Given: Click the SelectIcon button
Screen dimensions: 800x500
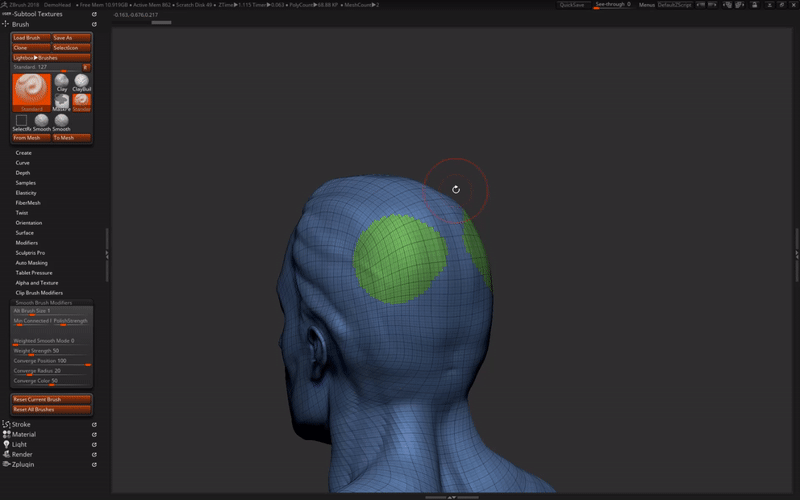Looking at the screenshot, I should point(71,47).
